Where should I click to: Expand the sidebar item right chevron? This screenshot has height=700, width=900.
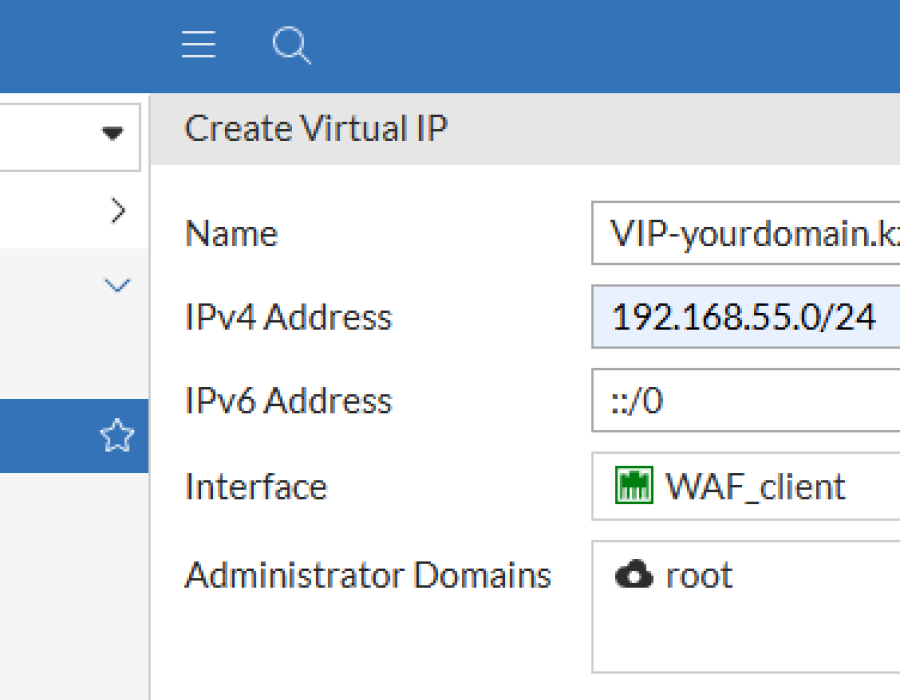pos(118,211)
